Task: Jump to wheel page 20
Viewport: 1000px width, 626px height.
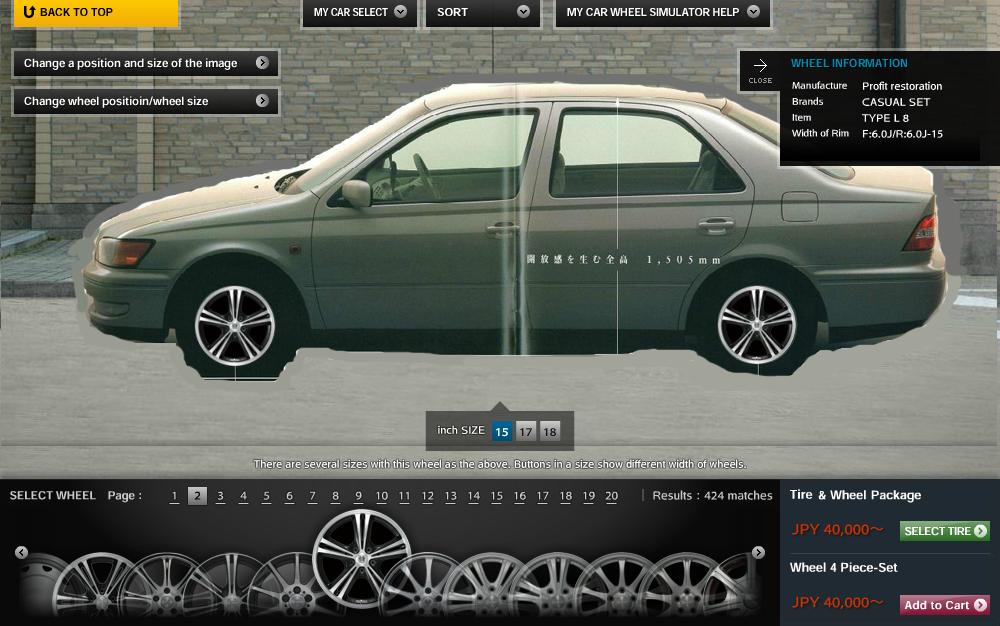Action: coord(611,496)
